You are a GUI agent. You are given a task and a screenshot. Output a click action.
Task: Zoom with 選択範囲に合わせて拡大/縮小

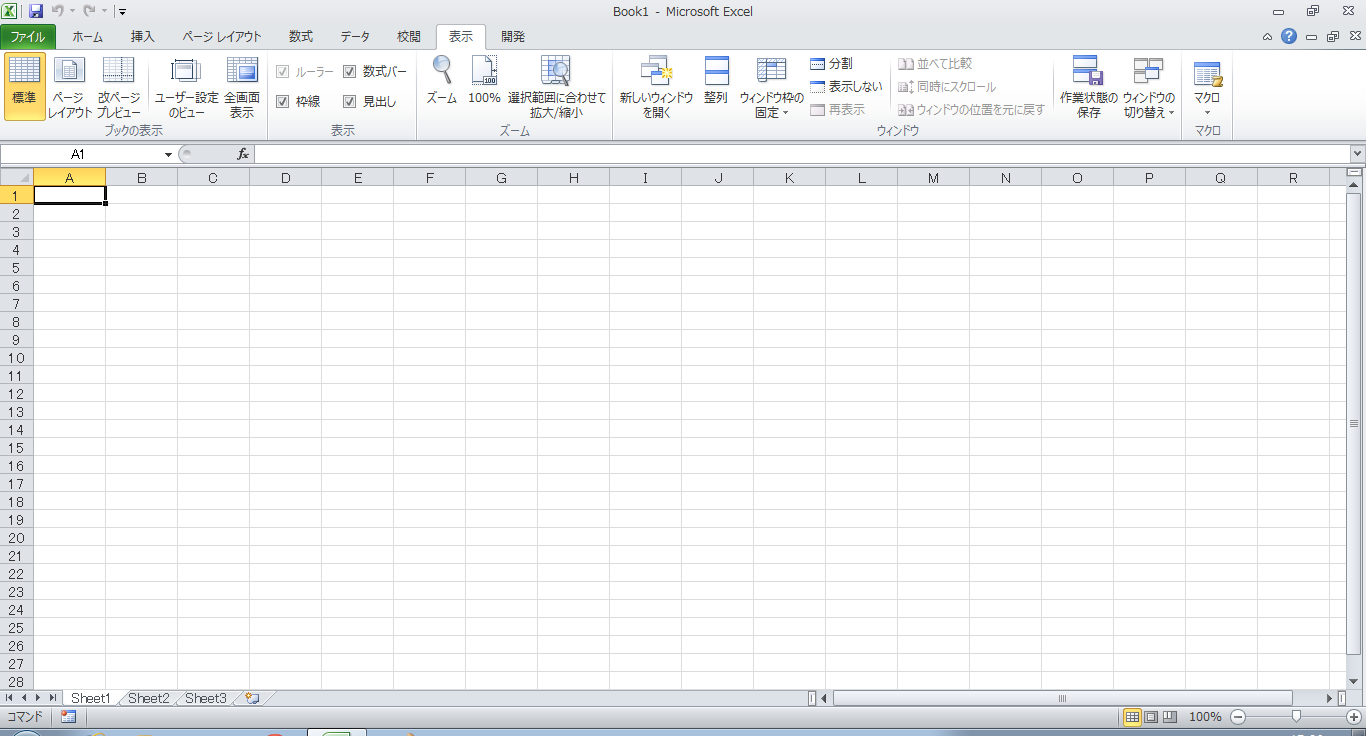coord(556,72)
